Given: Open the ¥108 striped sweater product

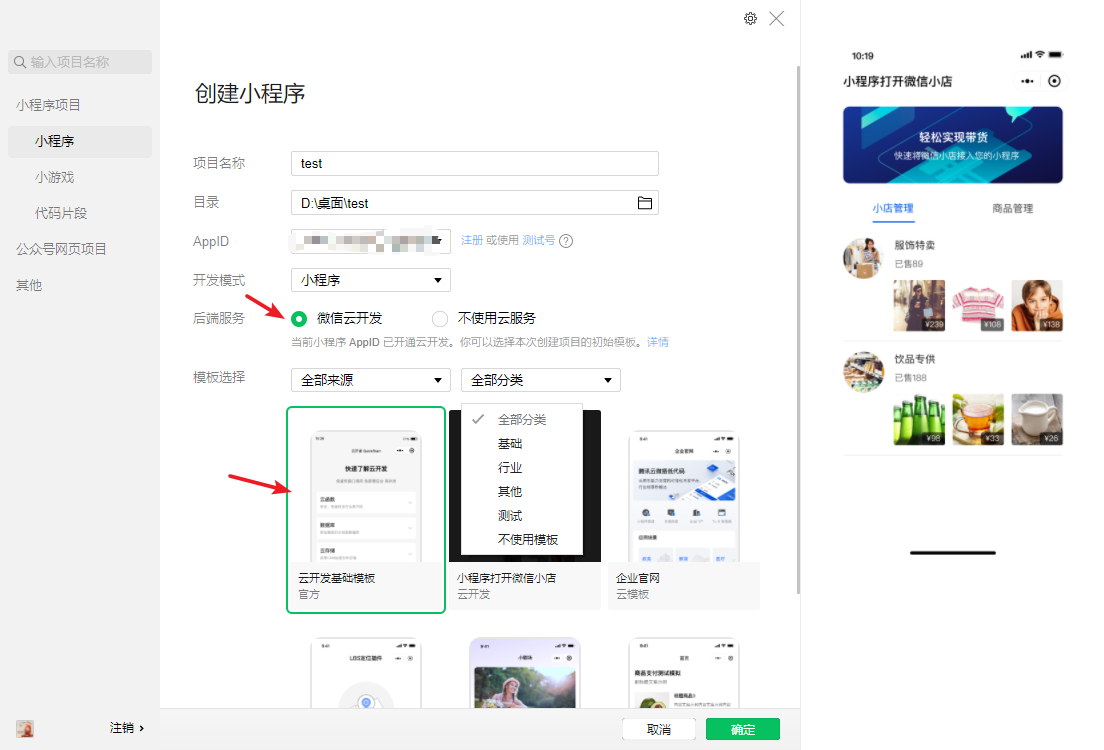Looking at the screenshot, I should coord(978,306).
